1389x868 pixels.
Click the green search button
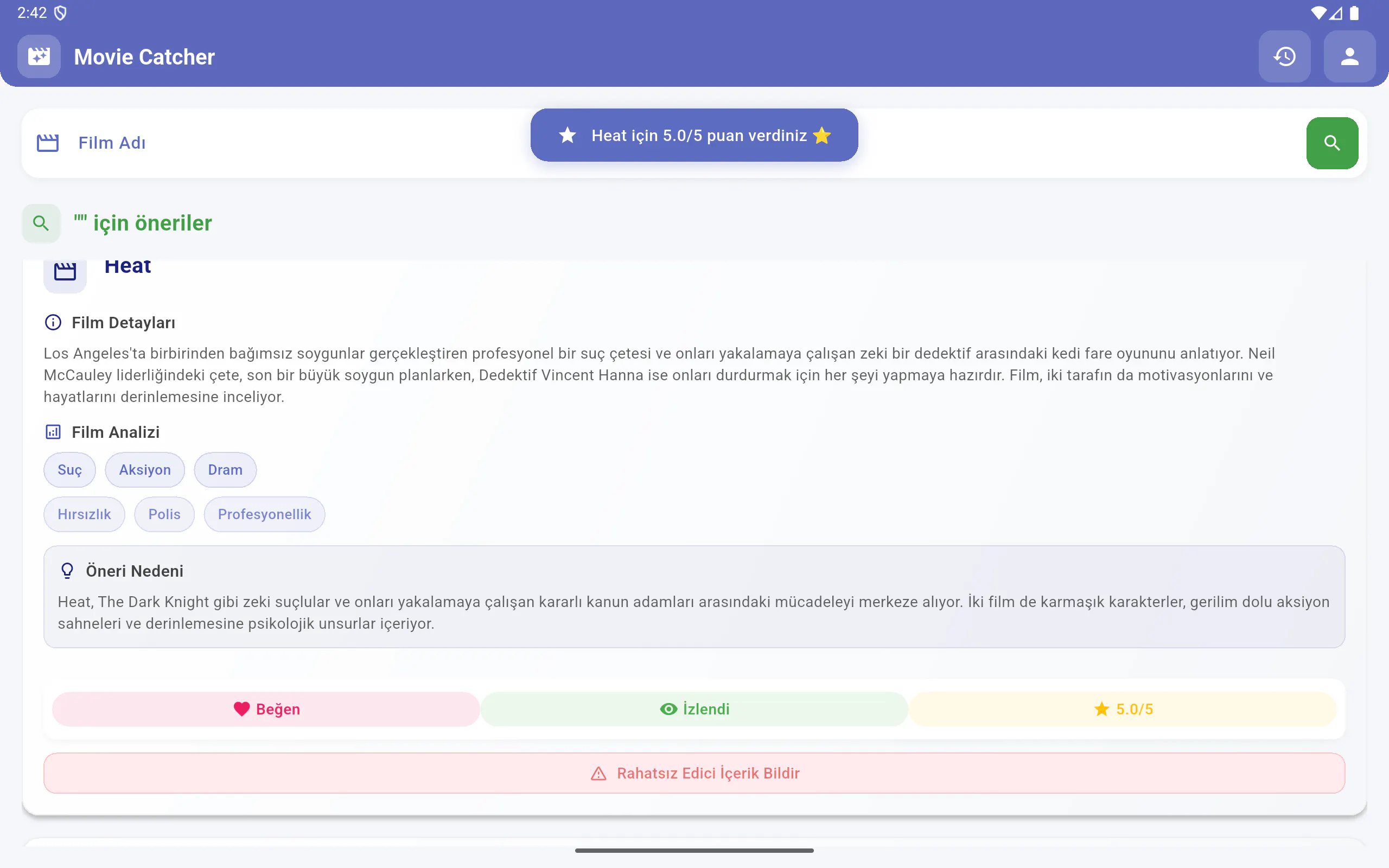1331,143
